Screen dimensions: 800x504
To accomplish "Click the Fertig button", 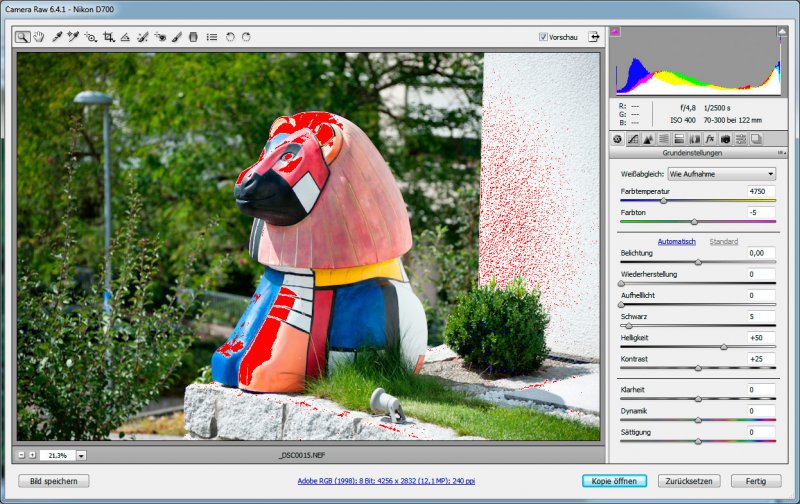I will point(756,481).
